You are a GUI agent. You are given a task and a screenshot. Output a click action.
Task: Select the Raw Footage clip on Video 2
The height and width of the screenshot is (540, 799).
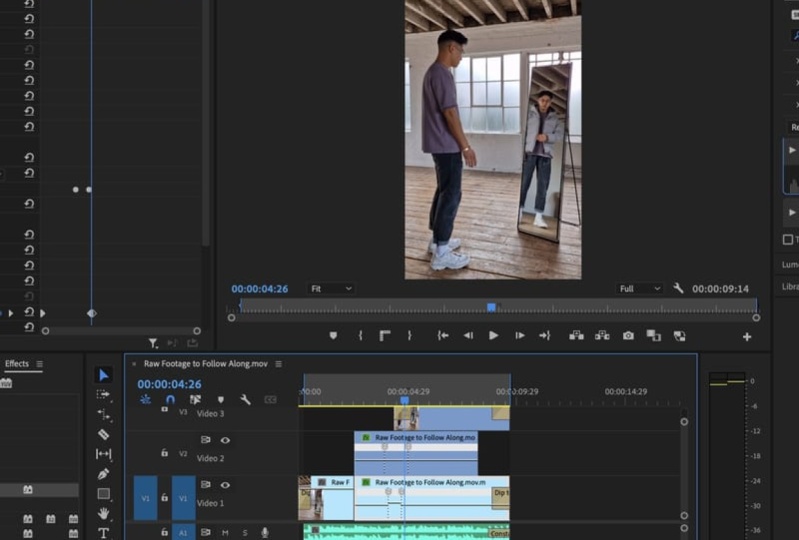[x=416, y=453]
